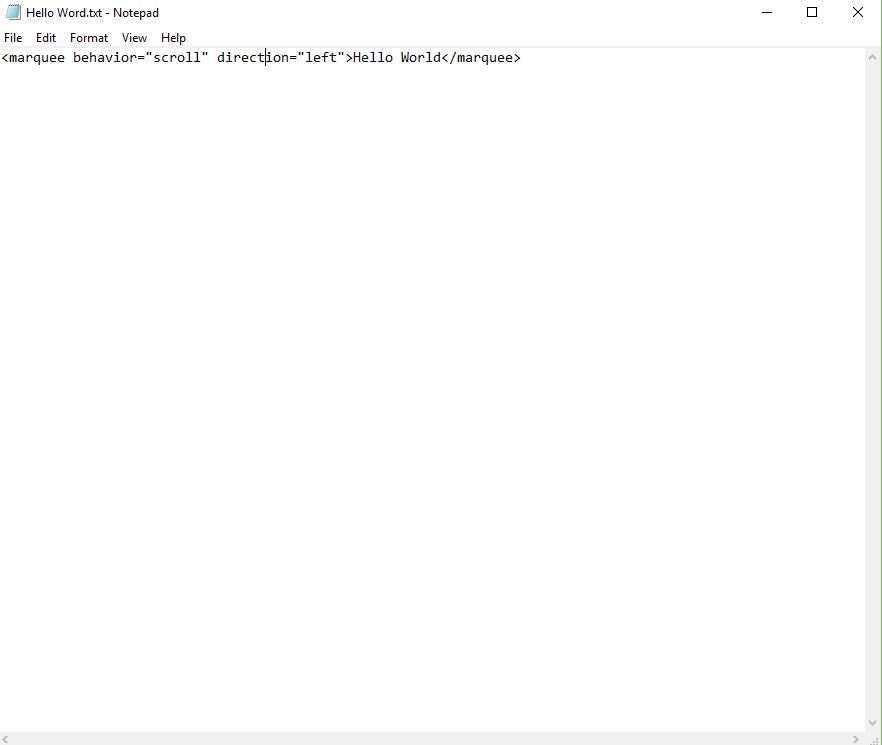882x745 pixels.
Task: Click on the "left" attribute value
Action: click(321, 57)
